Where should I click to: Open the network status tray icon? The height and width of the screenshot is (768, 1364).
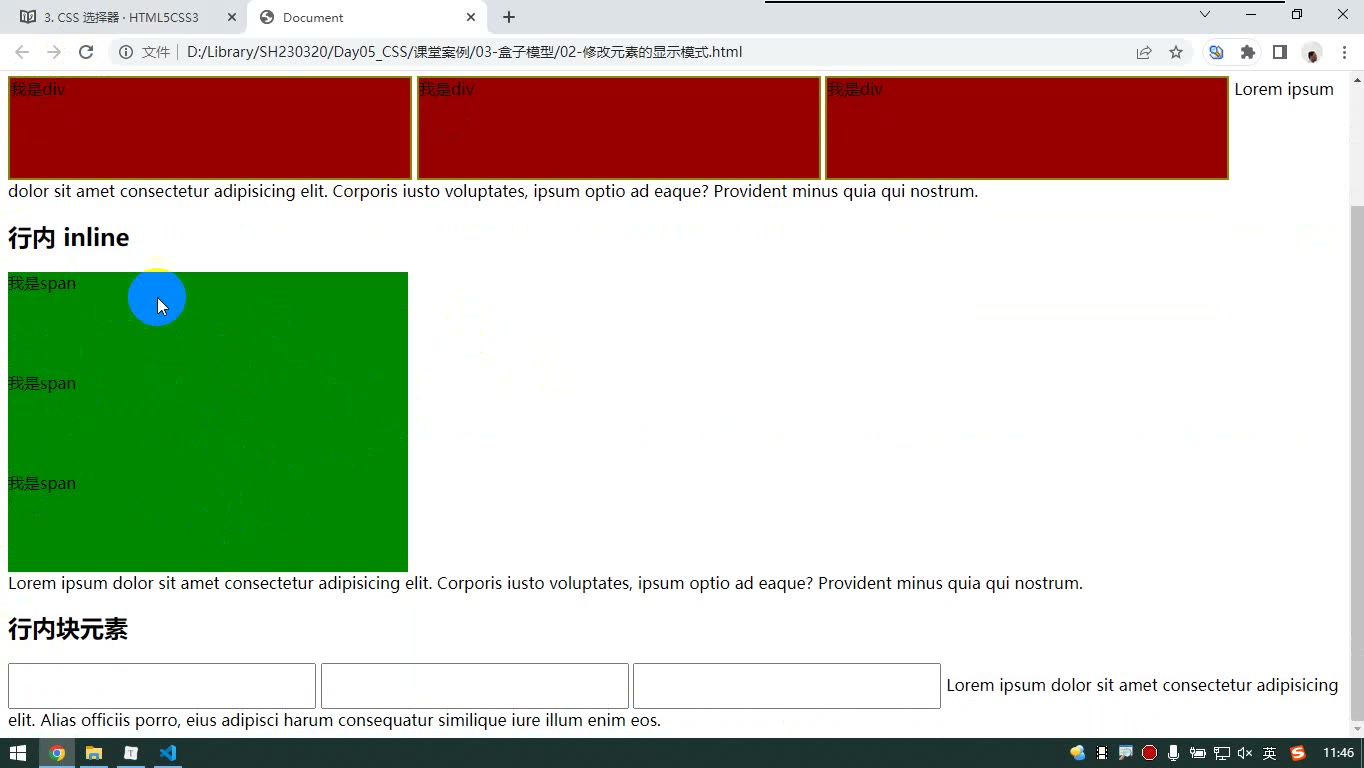tap(1221, 753)
